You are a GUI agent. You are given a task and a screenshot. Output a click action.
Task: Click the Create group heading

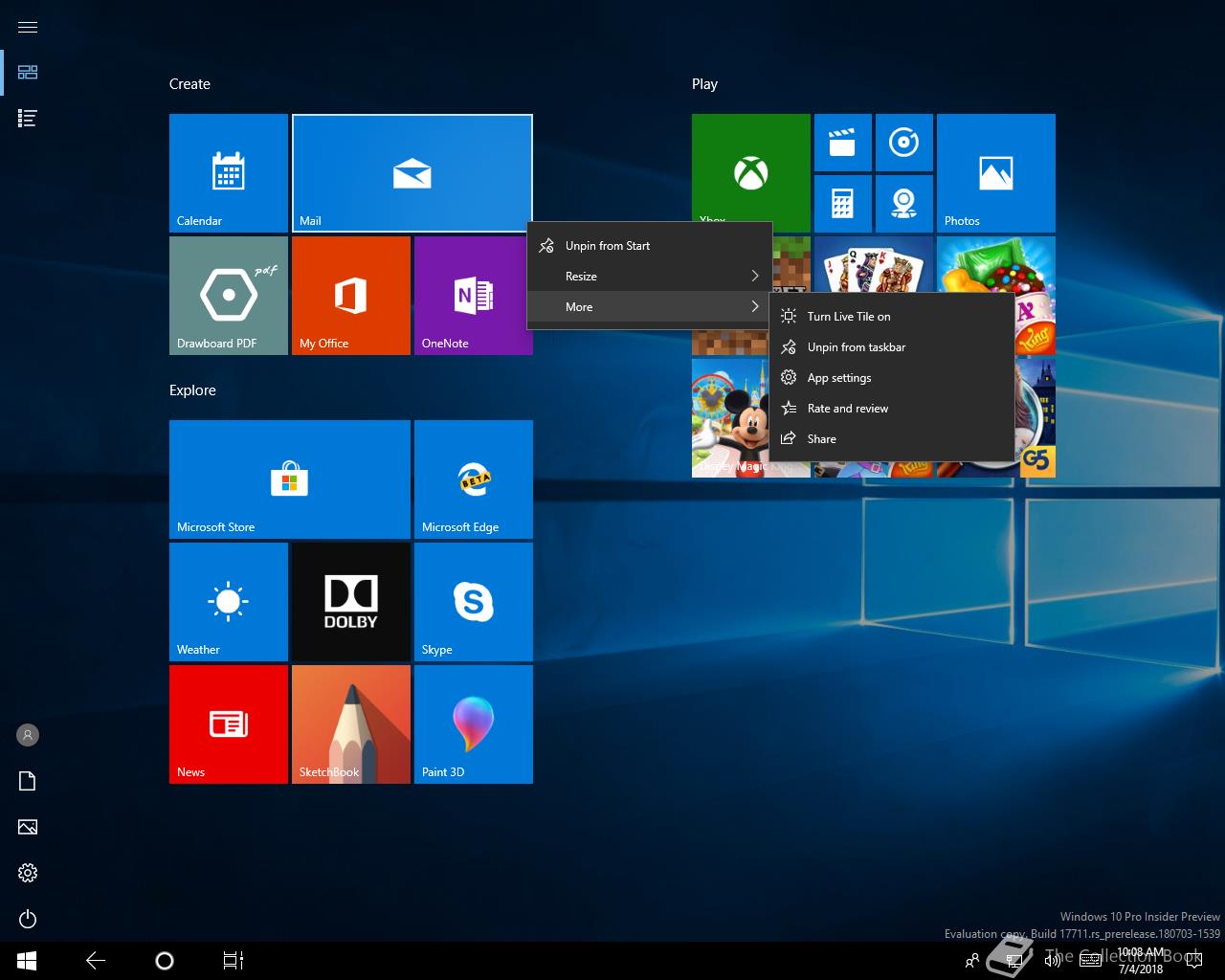(189, 84)
